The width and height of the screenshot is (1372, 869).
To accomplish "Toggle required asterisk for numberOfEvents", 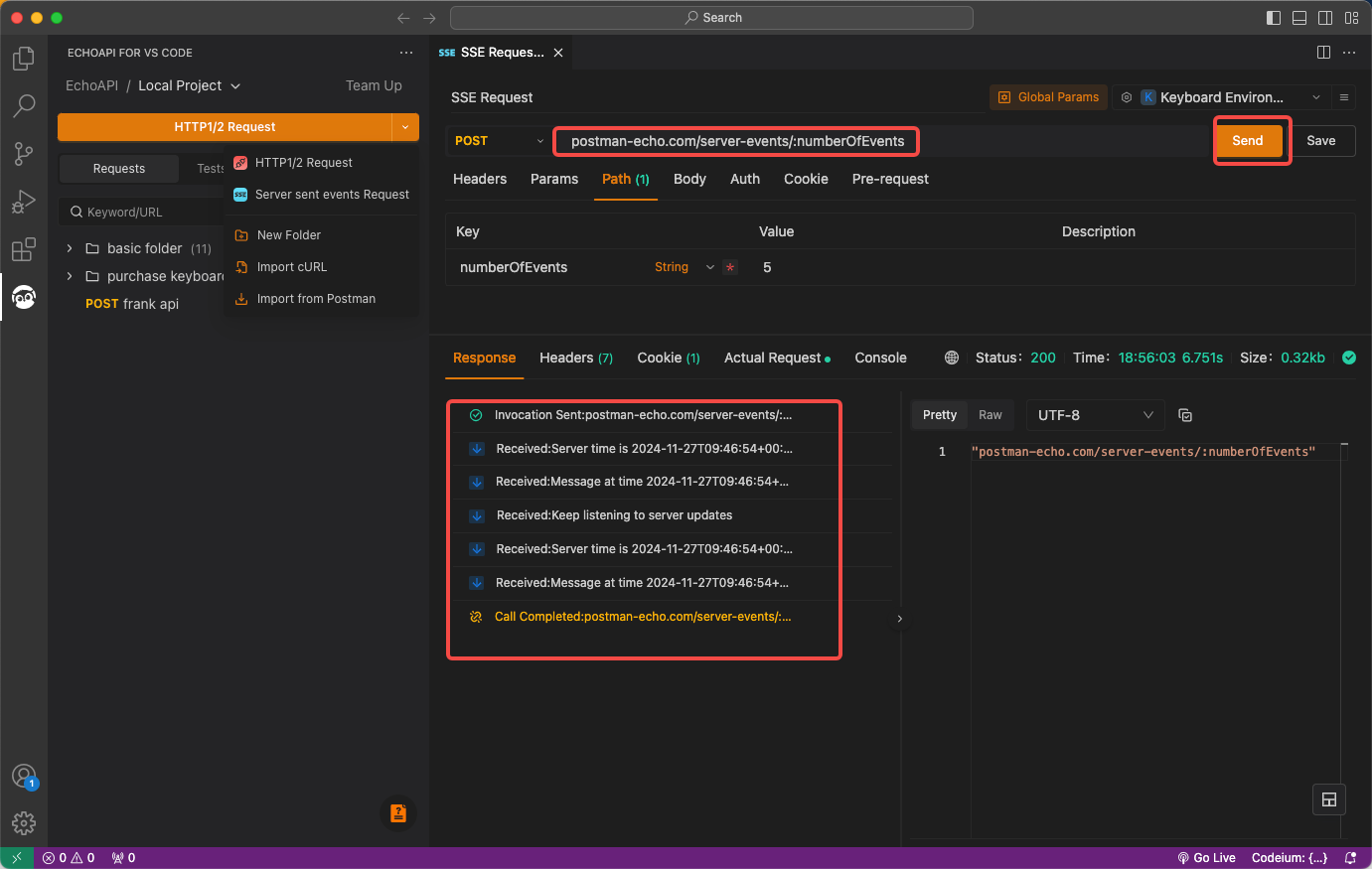I will pyautogui.click(x=730, y=267).
